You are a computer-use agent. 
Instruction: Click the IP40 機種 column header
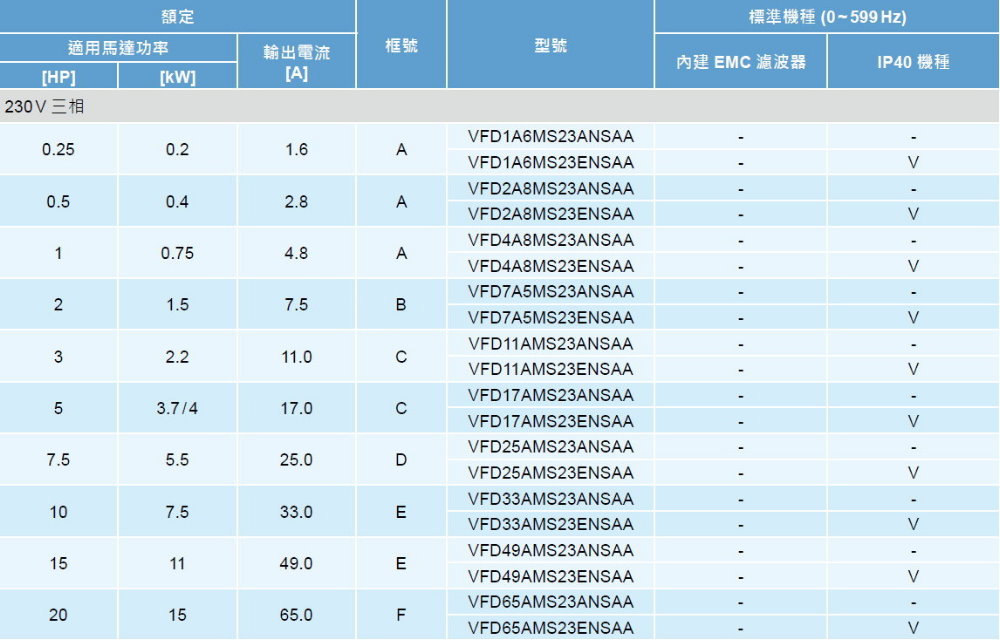(x=912, y=62)
